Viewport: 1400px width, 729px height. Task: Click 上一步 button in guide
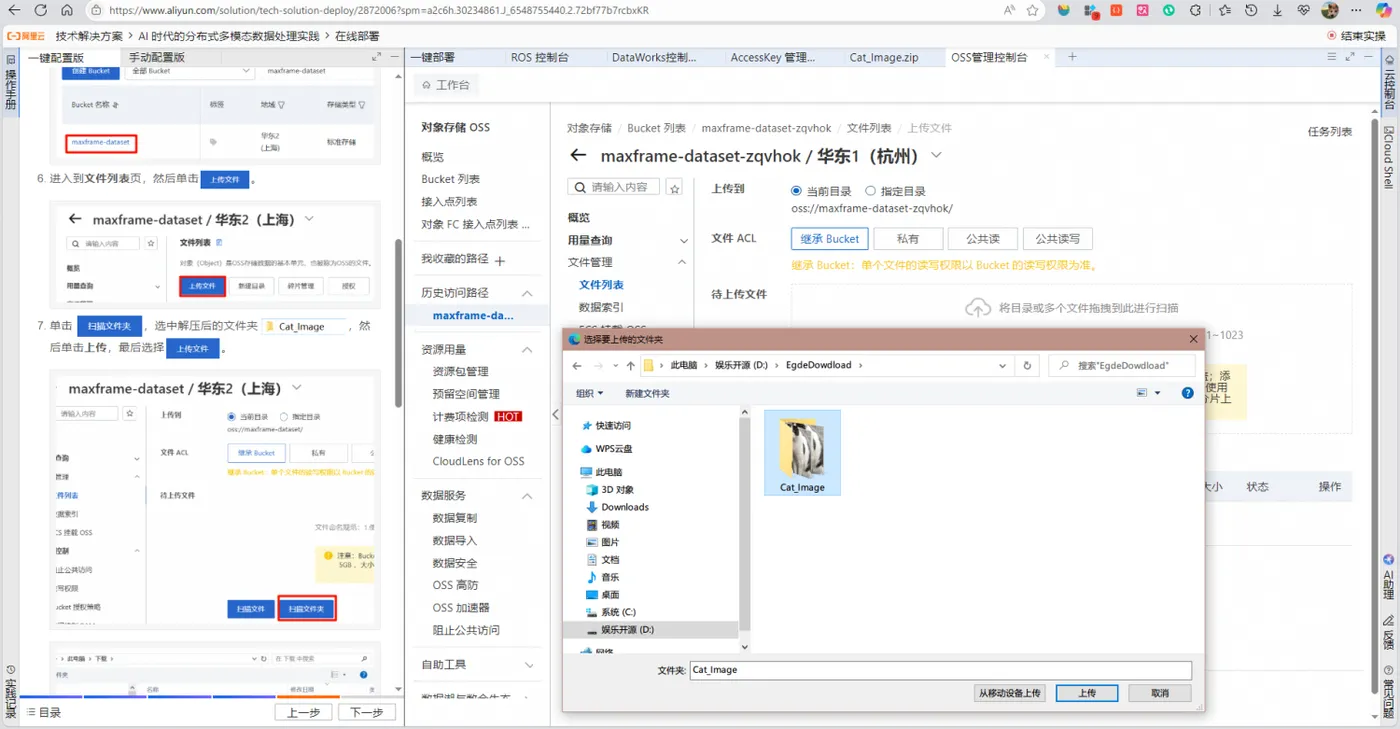coord(304,712)
